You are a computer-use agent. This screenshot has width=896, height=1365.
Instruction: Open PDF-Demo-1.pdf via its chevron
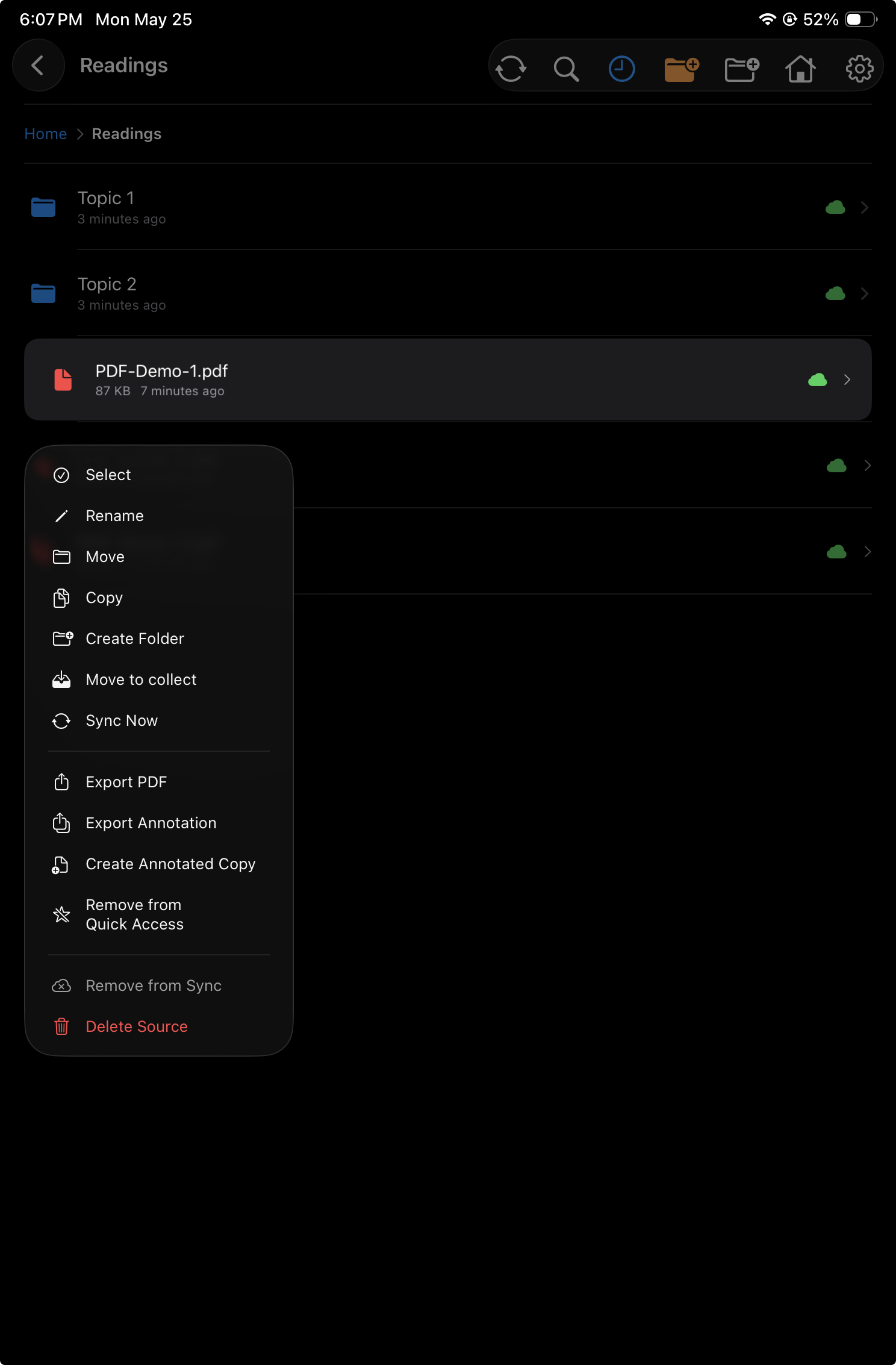847,380
